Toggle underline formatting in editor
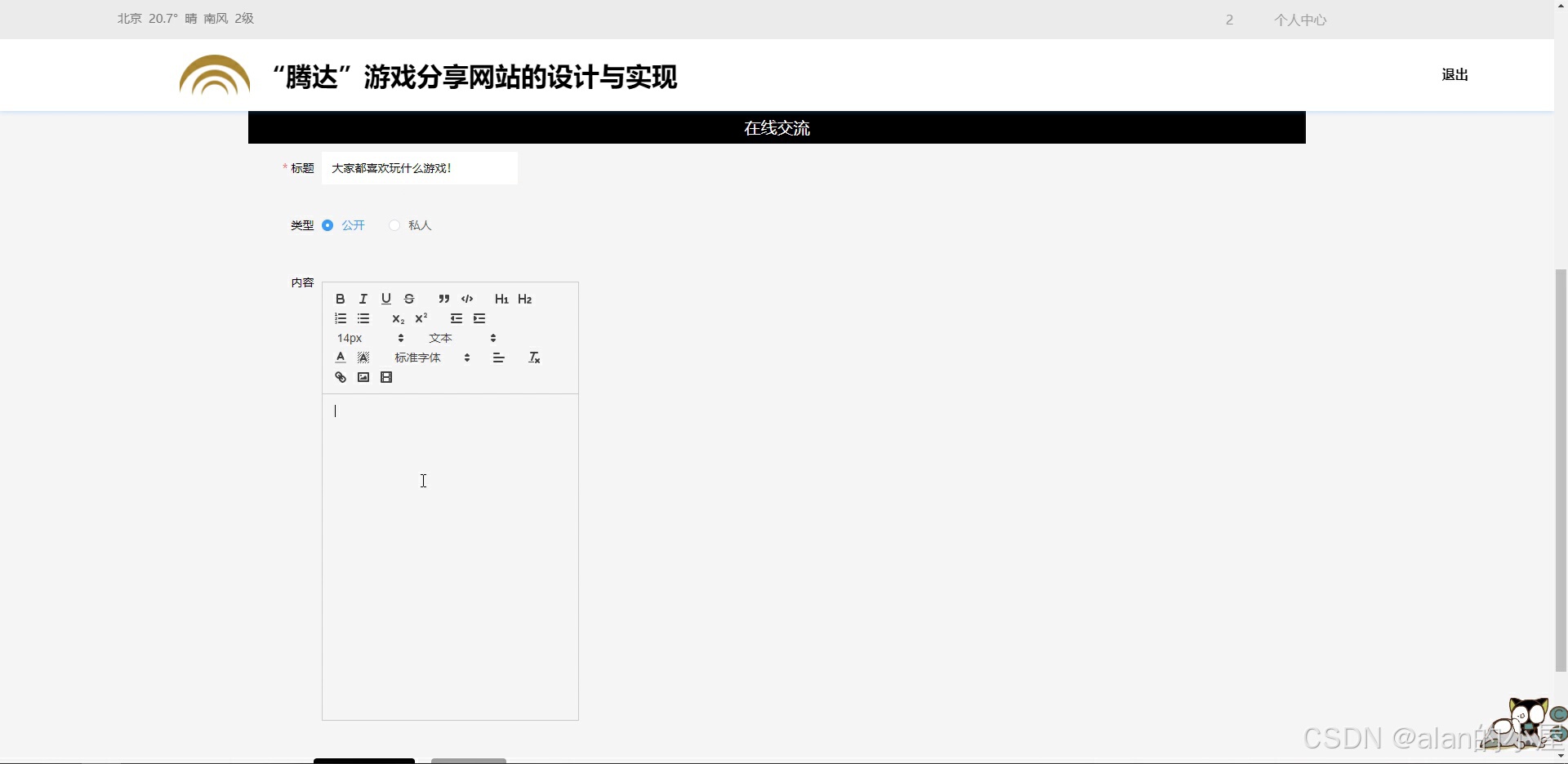This screenshot has height=764, width=1568. [x=386, y=299]
